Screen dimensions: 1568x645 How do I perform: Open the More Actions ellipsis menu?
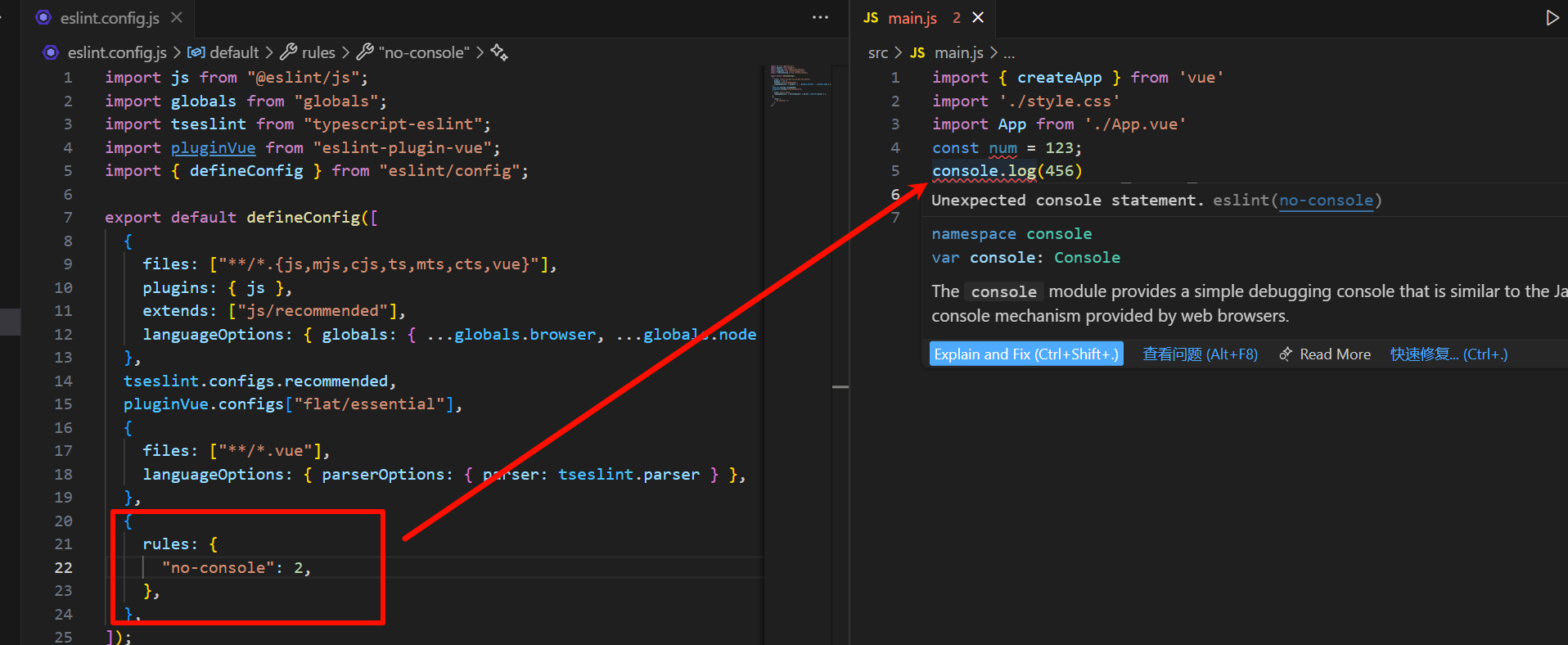click(x=820, y=17)
